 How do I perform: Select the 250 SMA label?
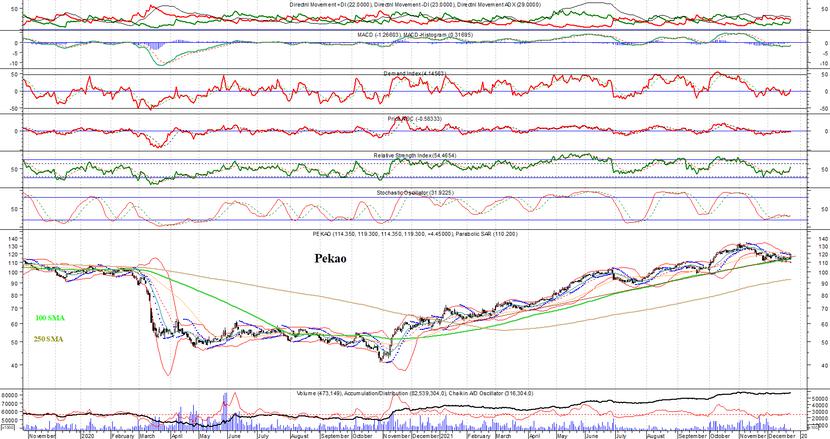pyautogui.click(x=49, y=339)
